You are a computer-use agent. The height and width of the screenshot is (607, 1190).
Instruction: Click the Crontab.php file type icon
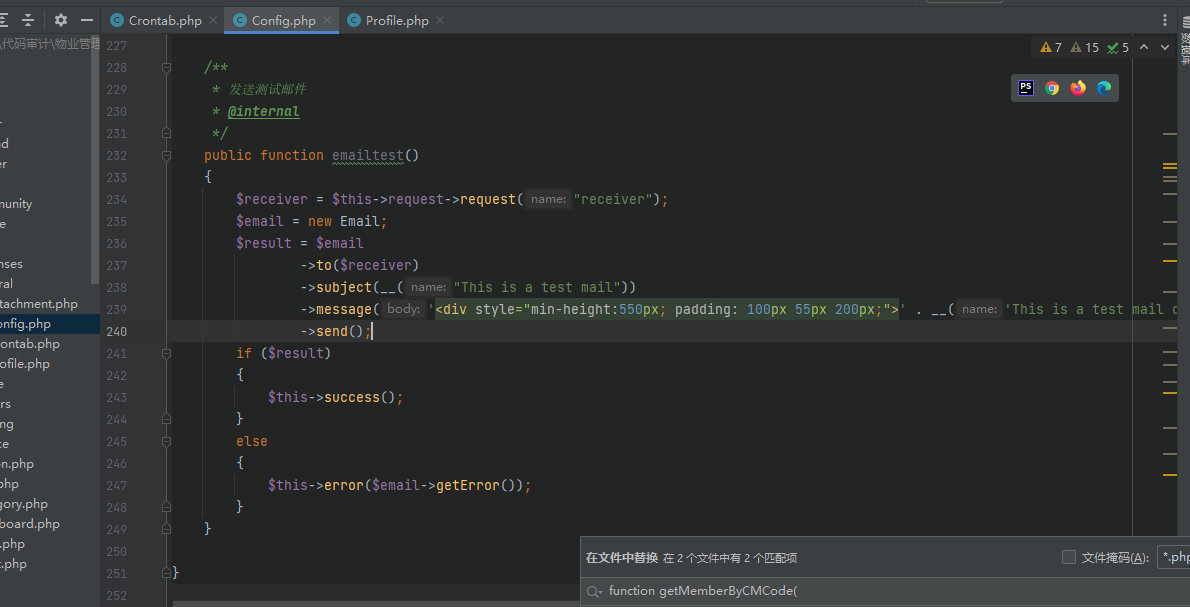pos(117,20)
